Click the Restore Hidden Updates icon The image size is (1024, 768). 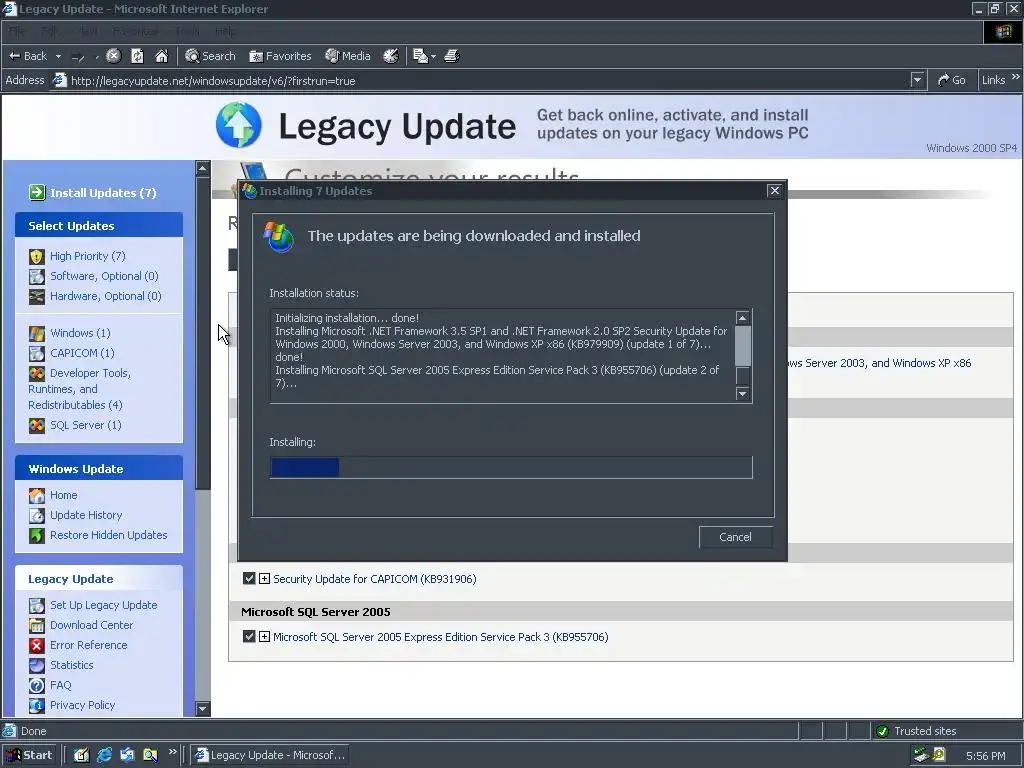[37, 536]
